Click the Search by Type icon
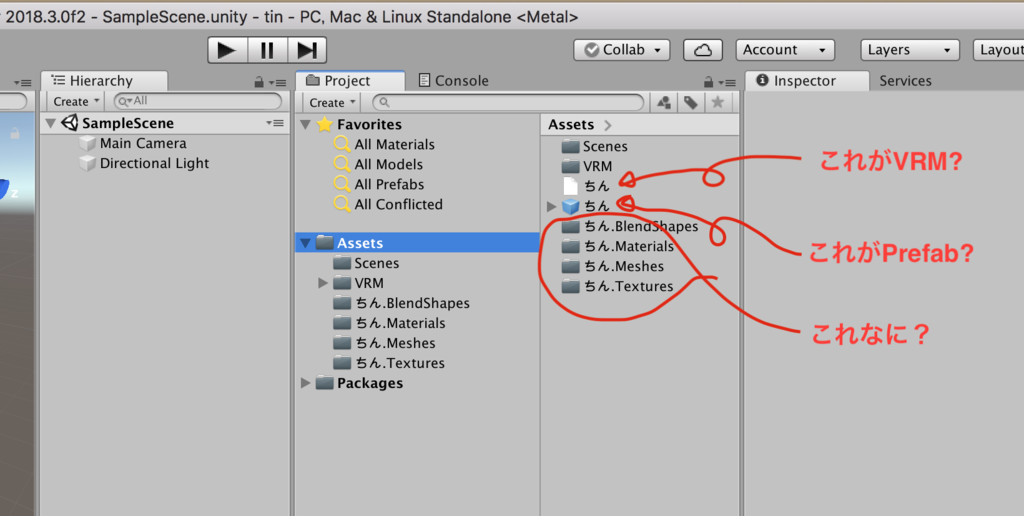Screen dimensions: 1024x516 pyautogui.click(x=664, y=102)
